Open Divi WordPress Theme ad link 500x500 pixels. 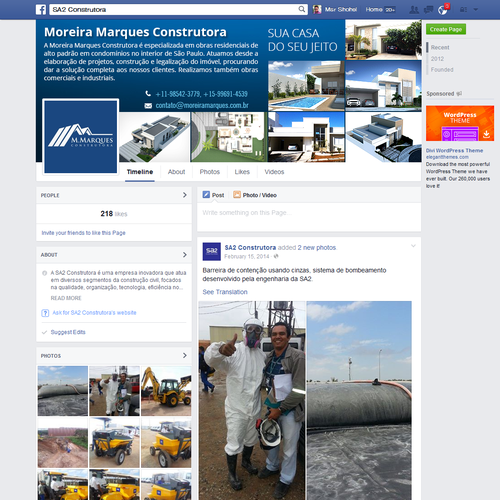pos(454,150)
